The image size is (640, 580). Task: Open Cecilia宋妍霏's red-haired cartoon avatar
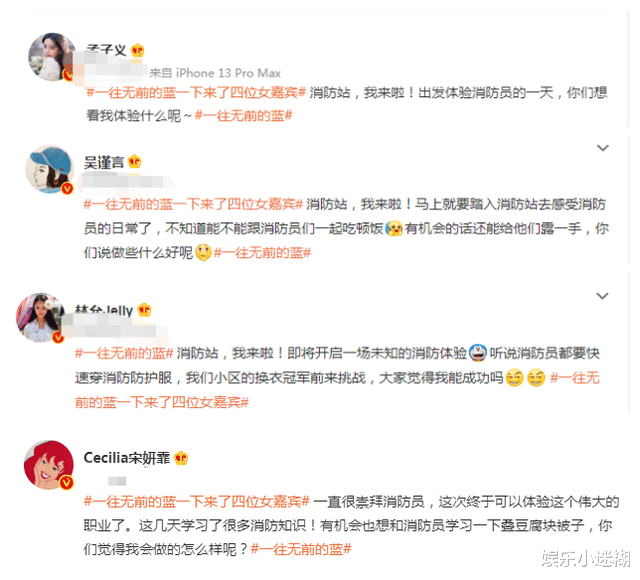[x=49, y=465]
